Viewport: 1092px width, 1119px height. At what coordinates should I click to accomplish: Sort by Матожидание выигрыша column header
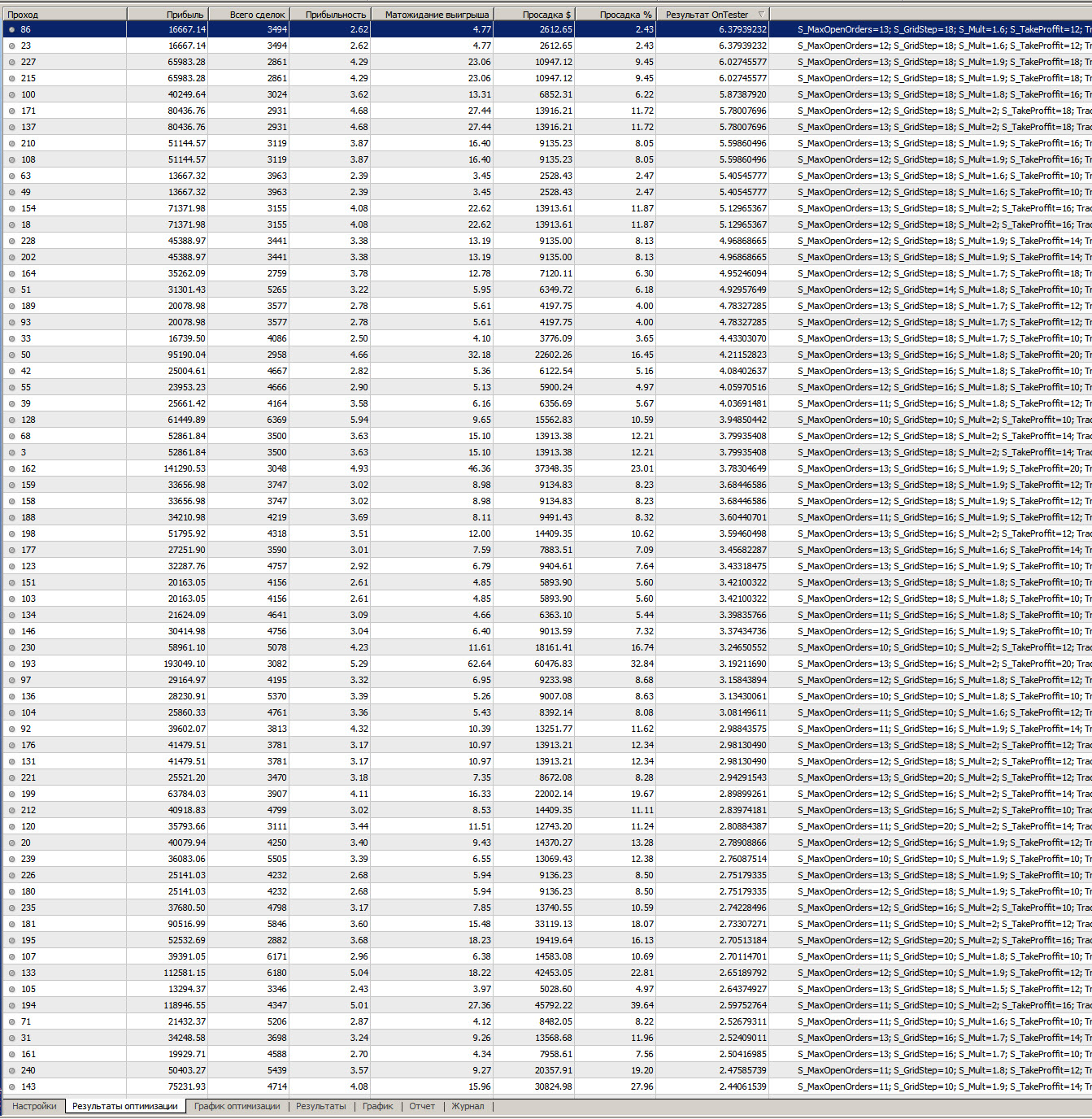pos(432,15)
